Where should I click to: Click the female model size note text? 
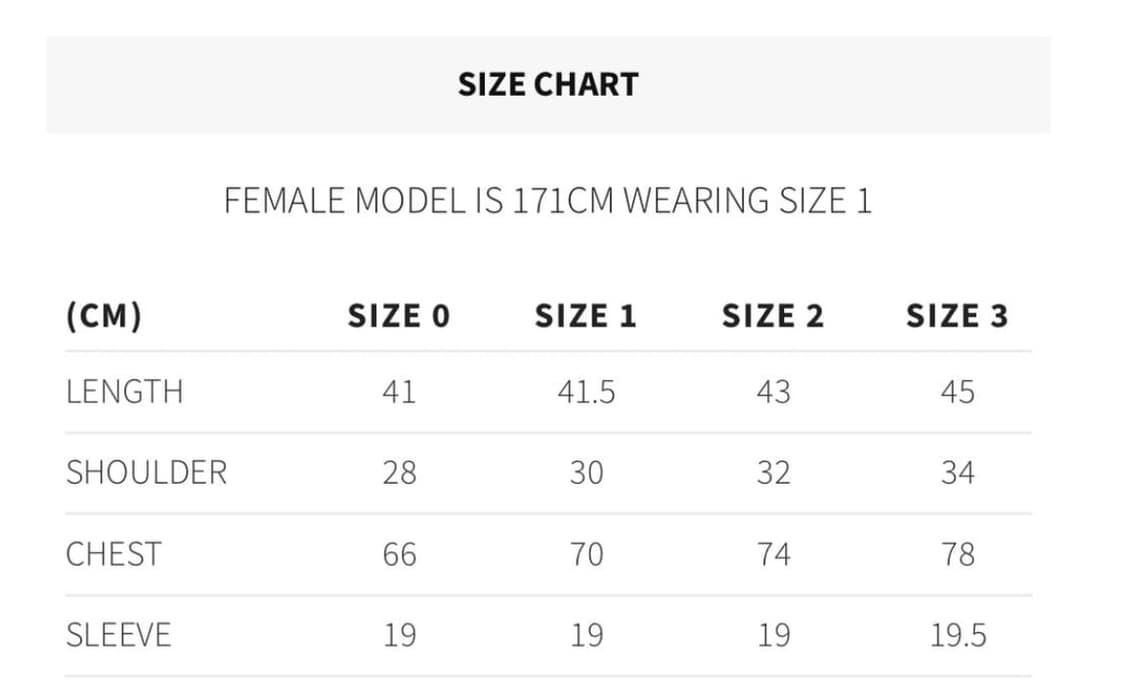pyautogui.click(x=548, y=201)
